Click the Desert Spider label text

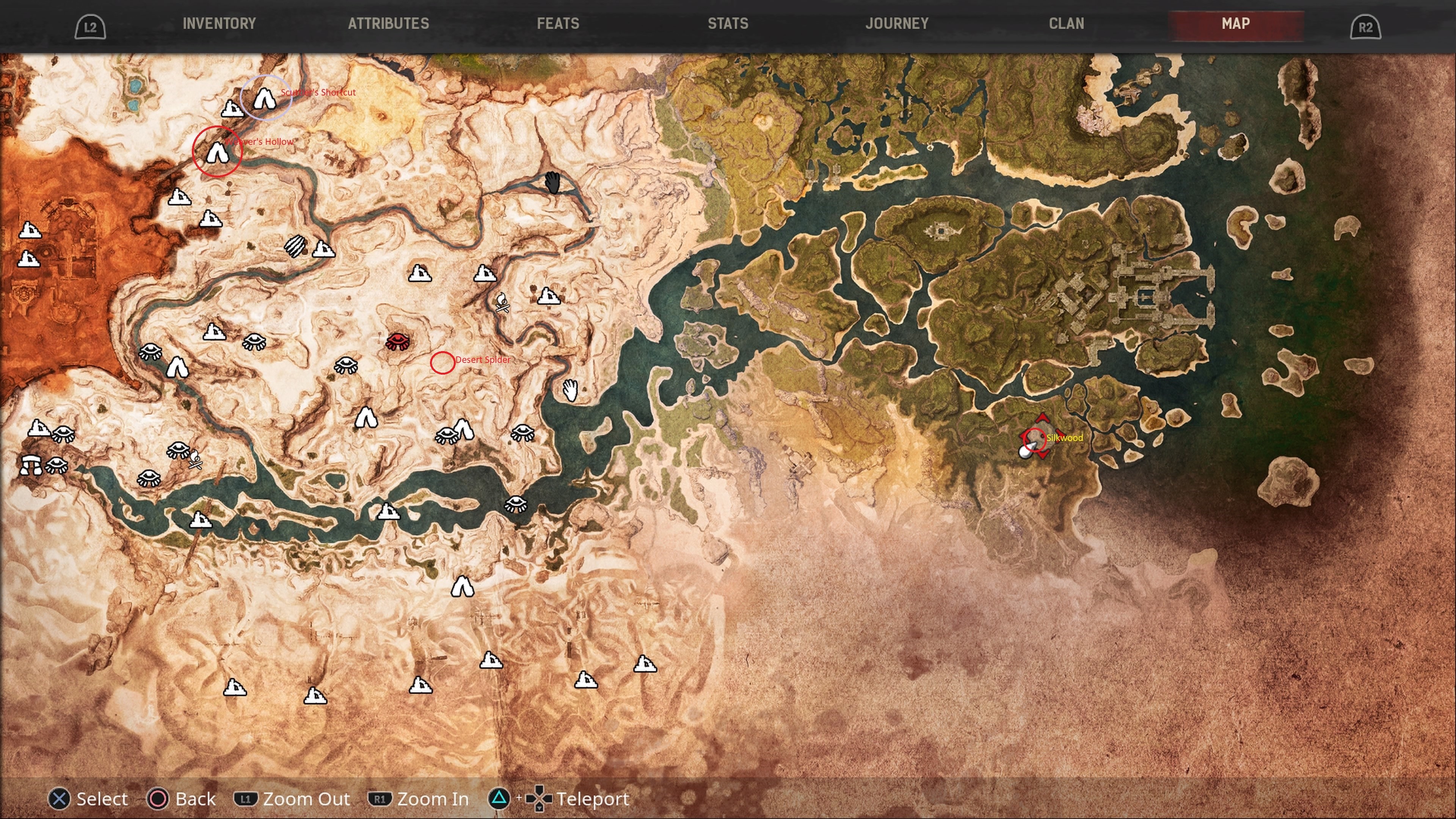coord(483,359)
